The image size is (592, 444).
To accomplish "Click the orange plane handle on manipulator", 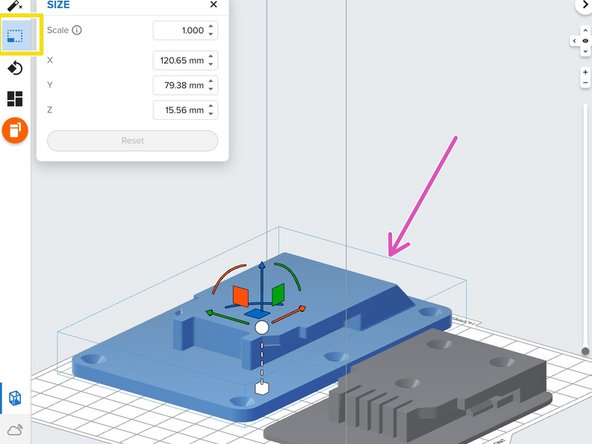I will [x=240, y=296].
